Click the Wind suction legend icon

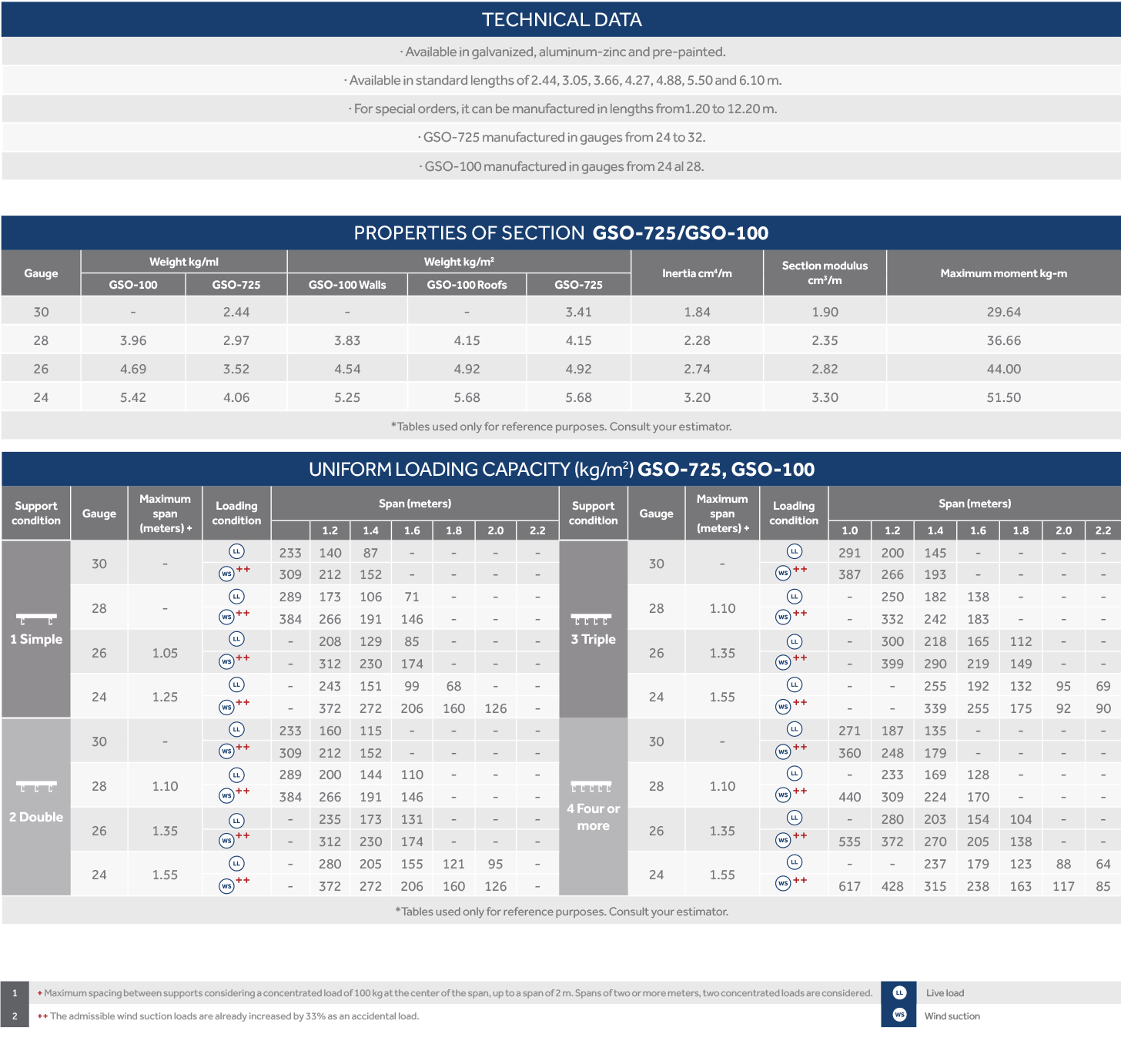point(898,1015)
